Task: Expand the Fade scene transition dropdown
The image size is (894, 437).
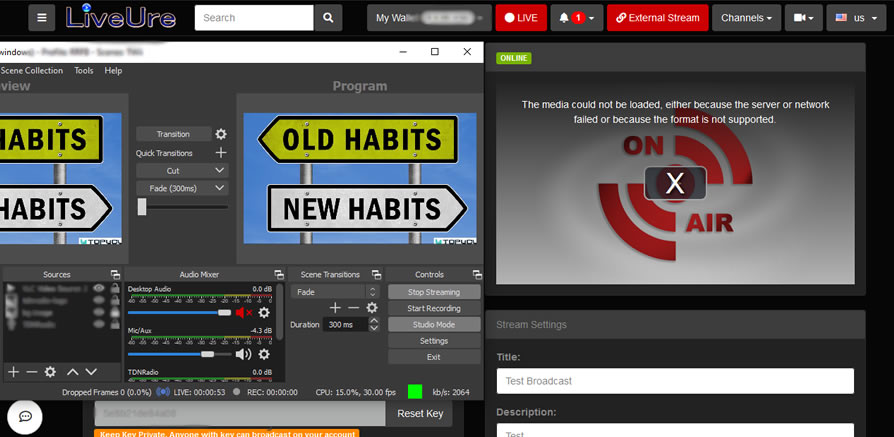Action: pos(335,292)
